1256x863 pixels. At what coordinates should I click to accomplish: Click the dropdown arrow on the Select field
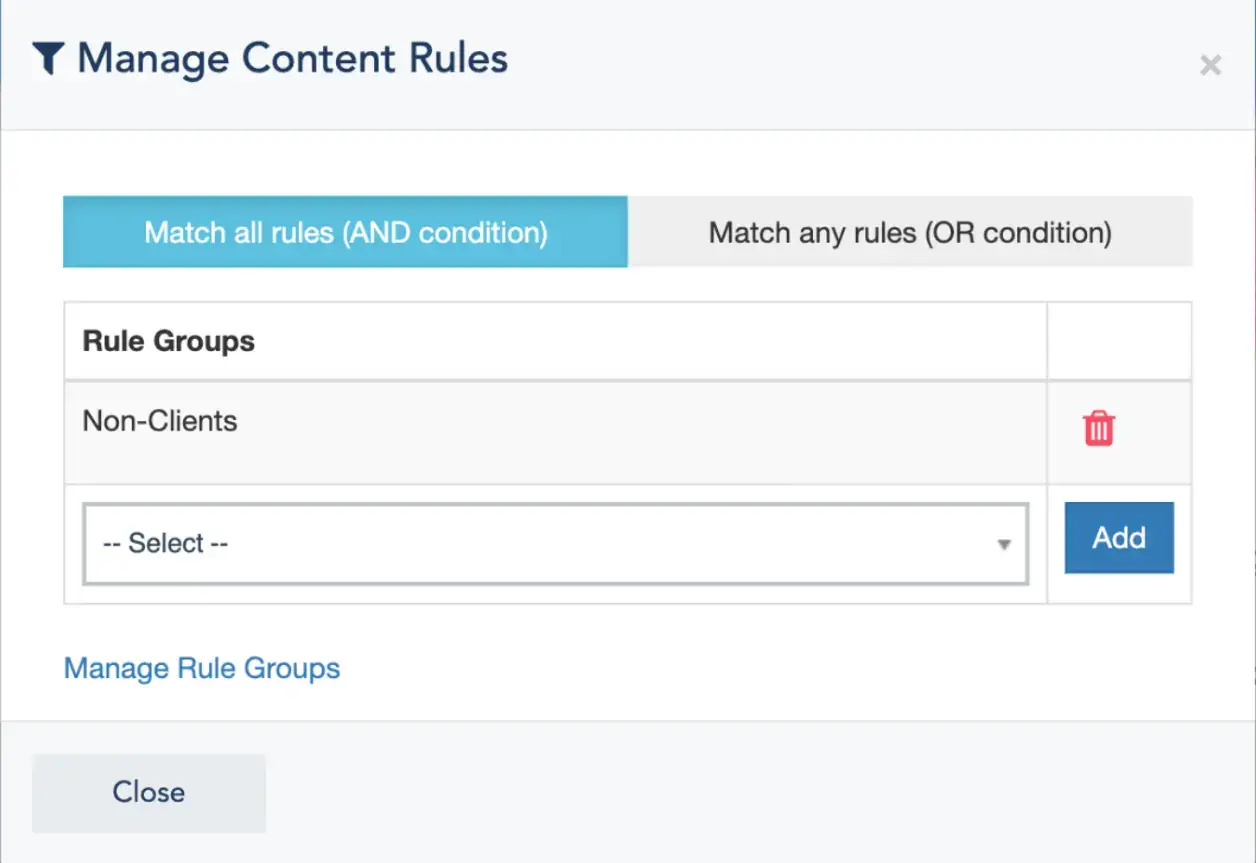pos(1003,543)
